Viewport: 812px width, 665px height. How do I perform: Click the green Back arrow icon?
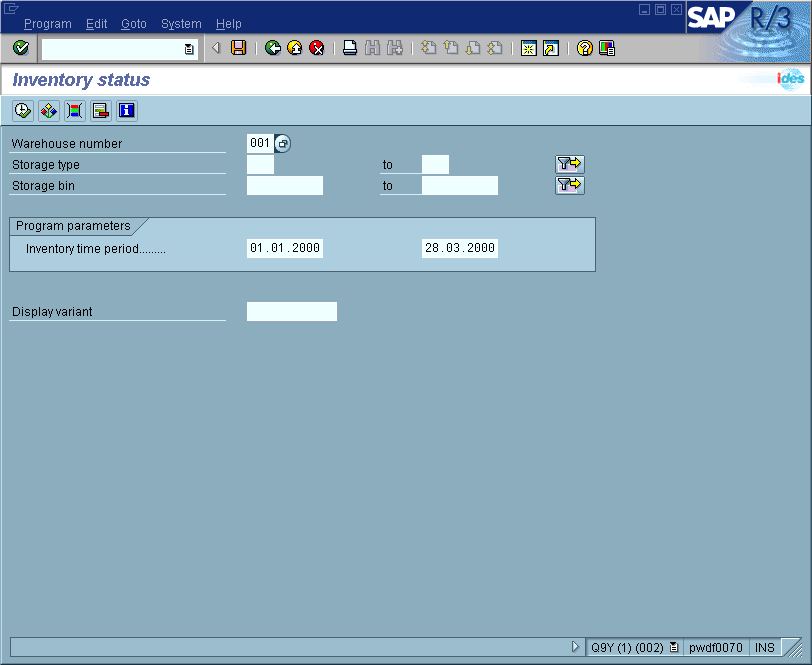pos(273,48)
